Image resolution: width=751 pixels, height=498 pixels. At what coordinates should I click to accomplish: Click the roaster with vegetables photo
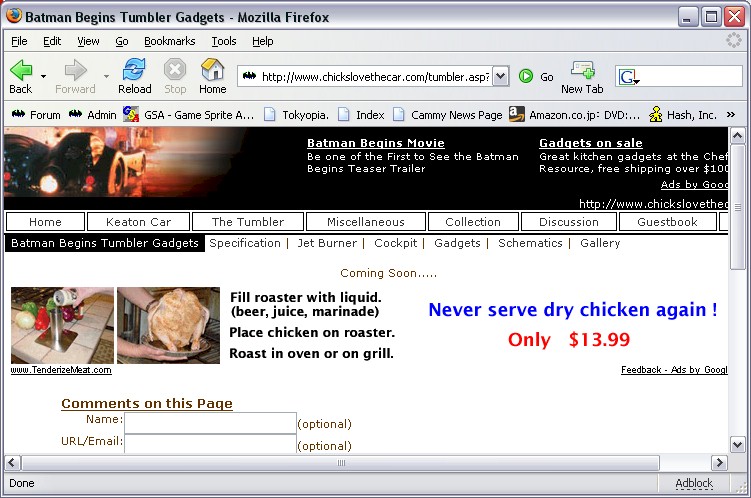[62, 325]
